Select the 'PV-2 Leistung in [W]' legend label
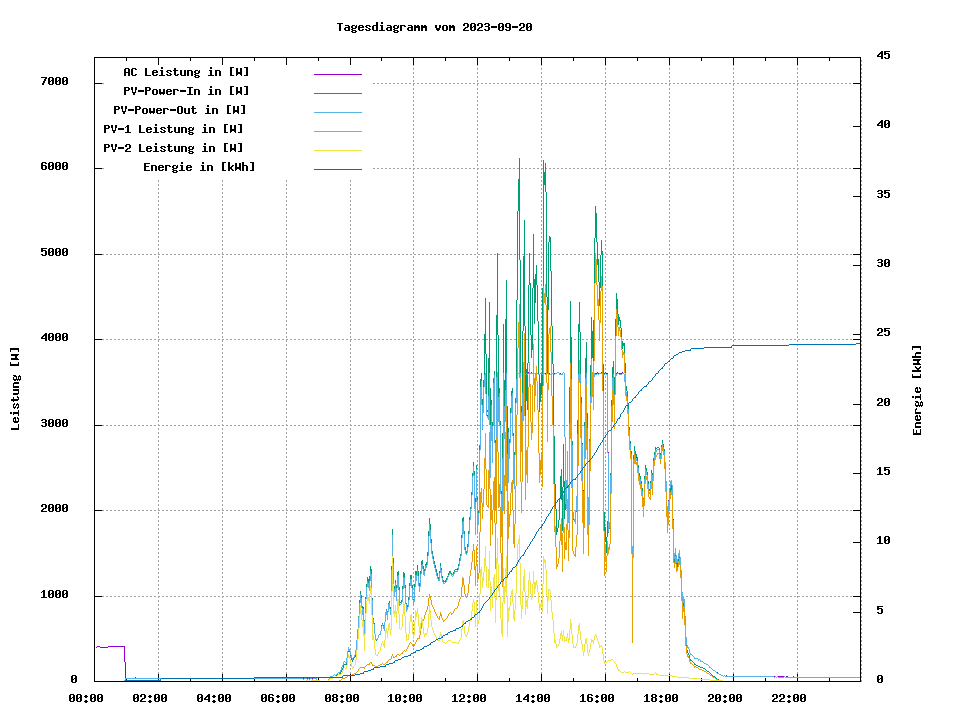 click(173, 148)
